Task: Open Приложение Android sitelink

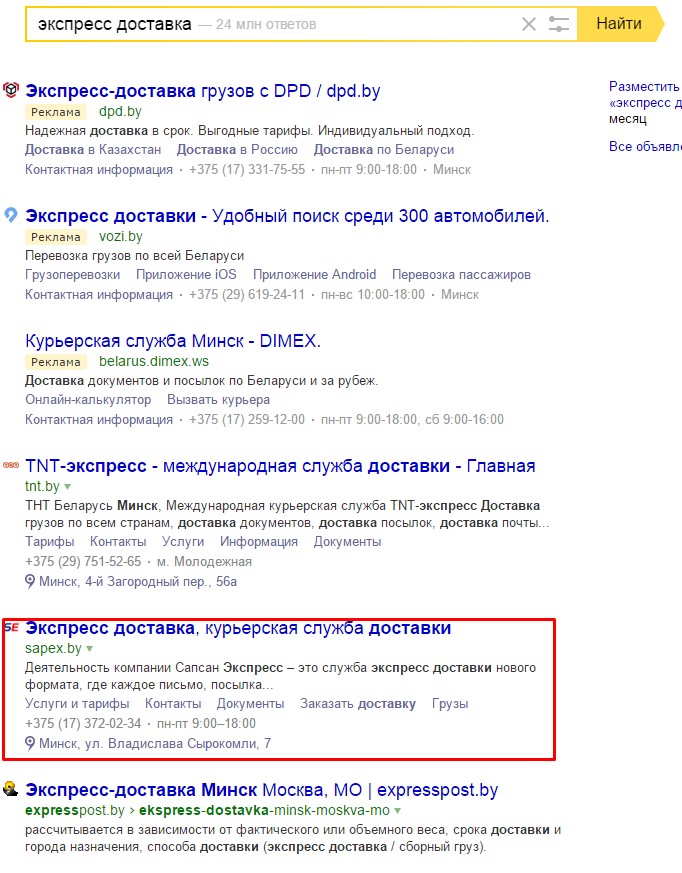Action: tap(315, 274)
